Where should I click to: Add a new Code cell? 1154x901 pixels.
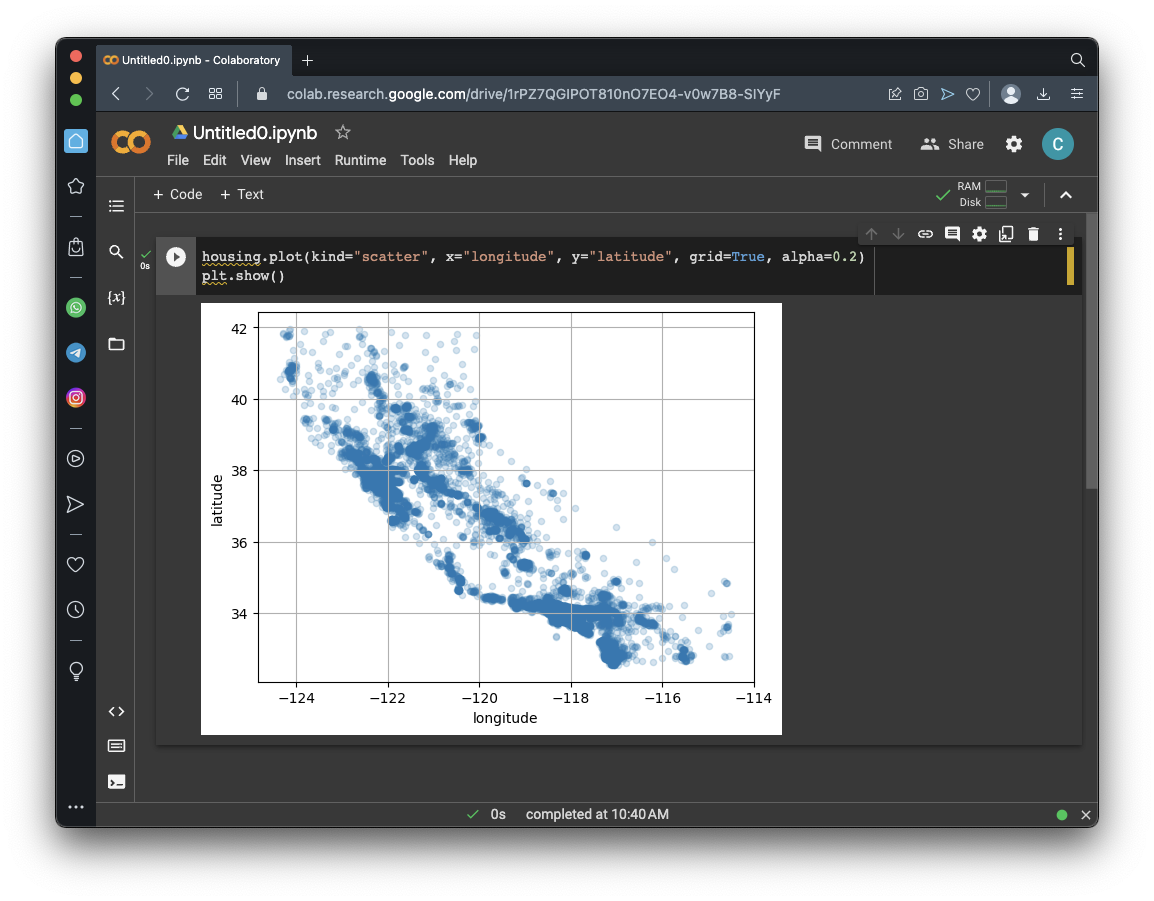point(177,194)
